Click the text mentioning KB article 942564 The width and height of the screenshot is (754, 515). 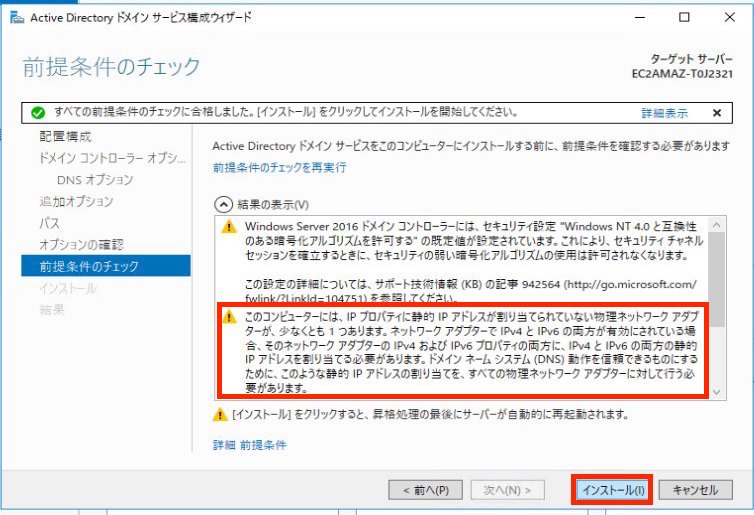point(470,291)
